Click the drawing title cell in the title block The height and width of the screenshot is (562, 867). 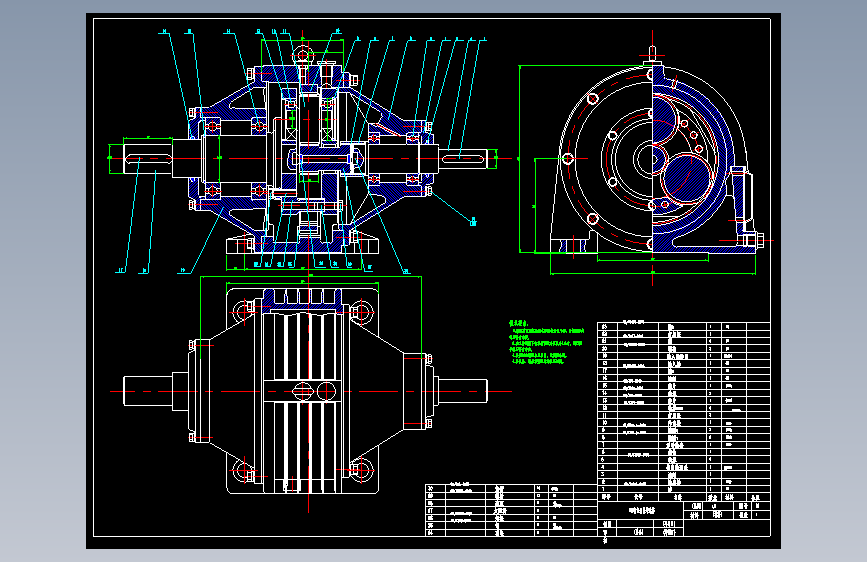(642, 510)
